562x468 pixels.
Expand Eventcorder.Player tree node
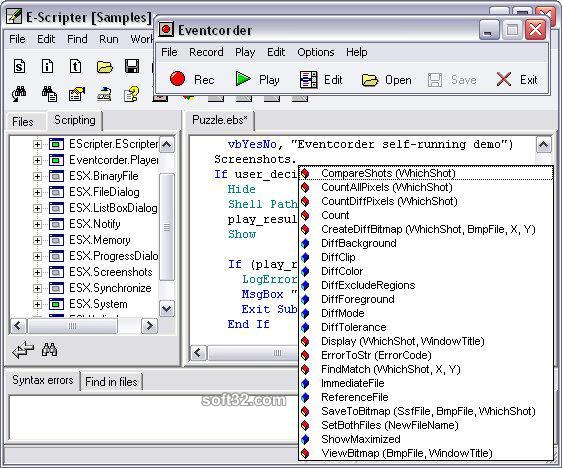pos(37,160)
